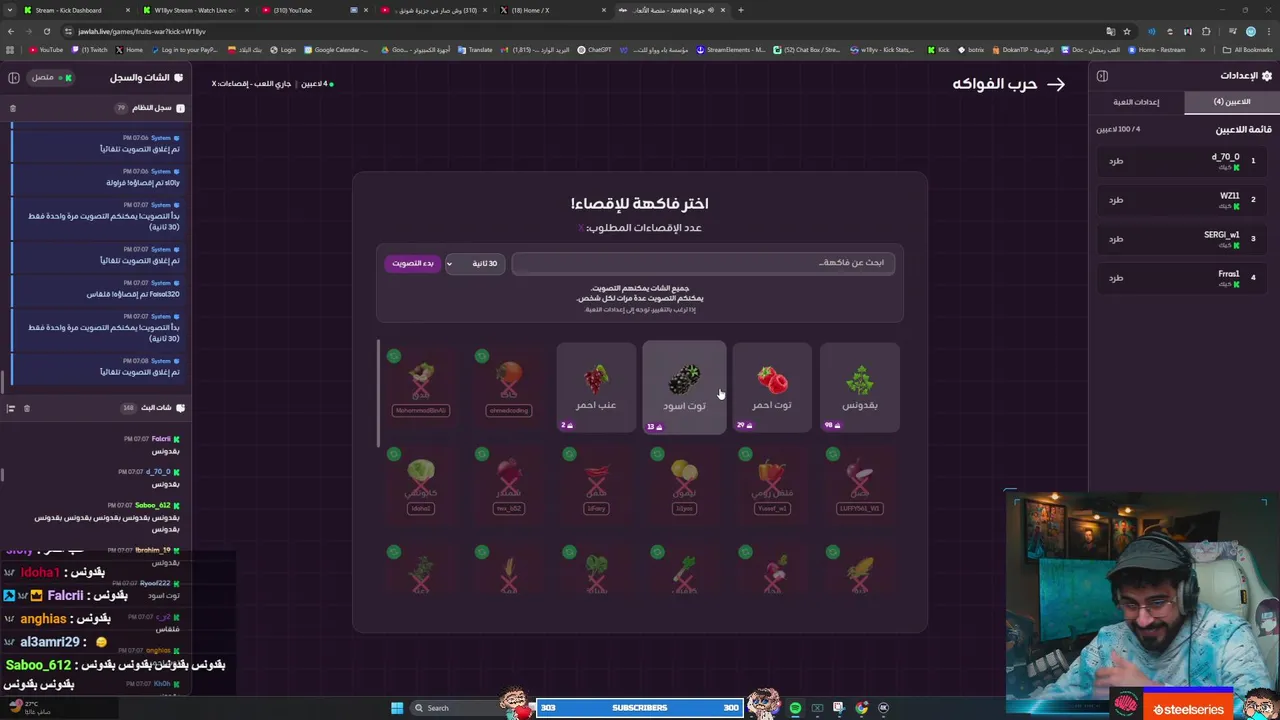Screen dimensions: 1280x720
Task: Restore the eliminated chili owned by 1iFary
Action: click(x=569, y=454)
